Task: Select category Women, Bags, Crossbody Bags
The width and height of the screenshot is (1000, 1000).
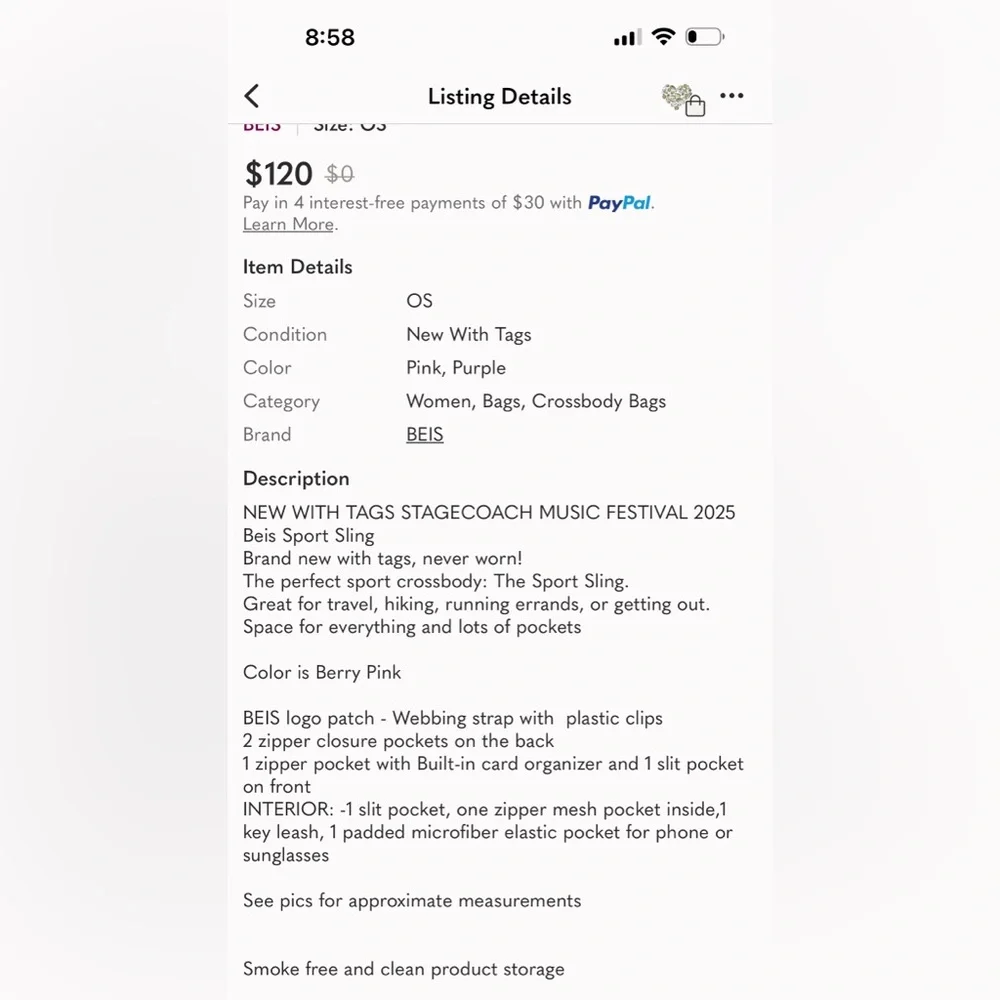Action: point(536,401)
